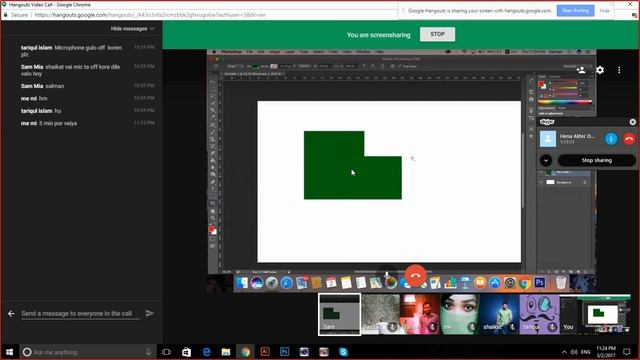
Task: Click Finder icon in shared Mac dock
Action: coord(242,282)
